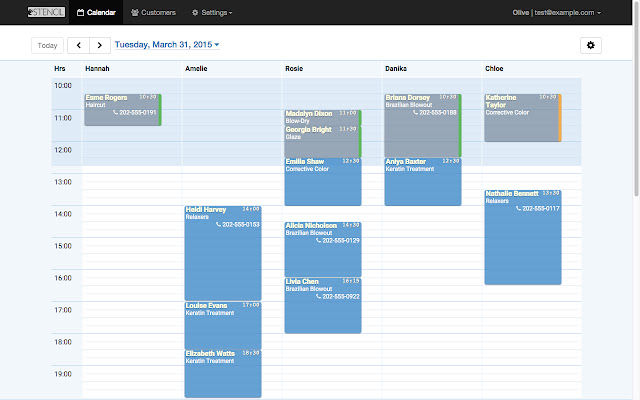Click the phone icon in Livia Chen's appointment
This screenshot has width=640, height=400.
[x=318, y=297]
